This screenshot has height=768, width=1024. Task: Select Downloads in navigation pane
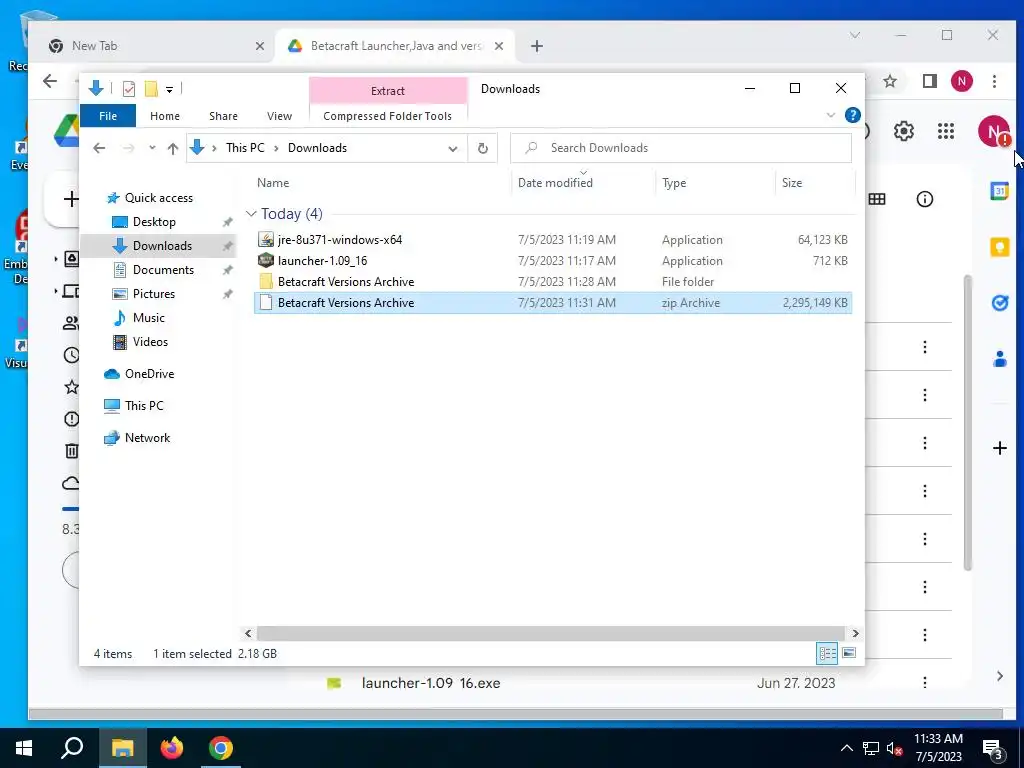(x=162, y=246)
